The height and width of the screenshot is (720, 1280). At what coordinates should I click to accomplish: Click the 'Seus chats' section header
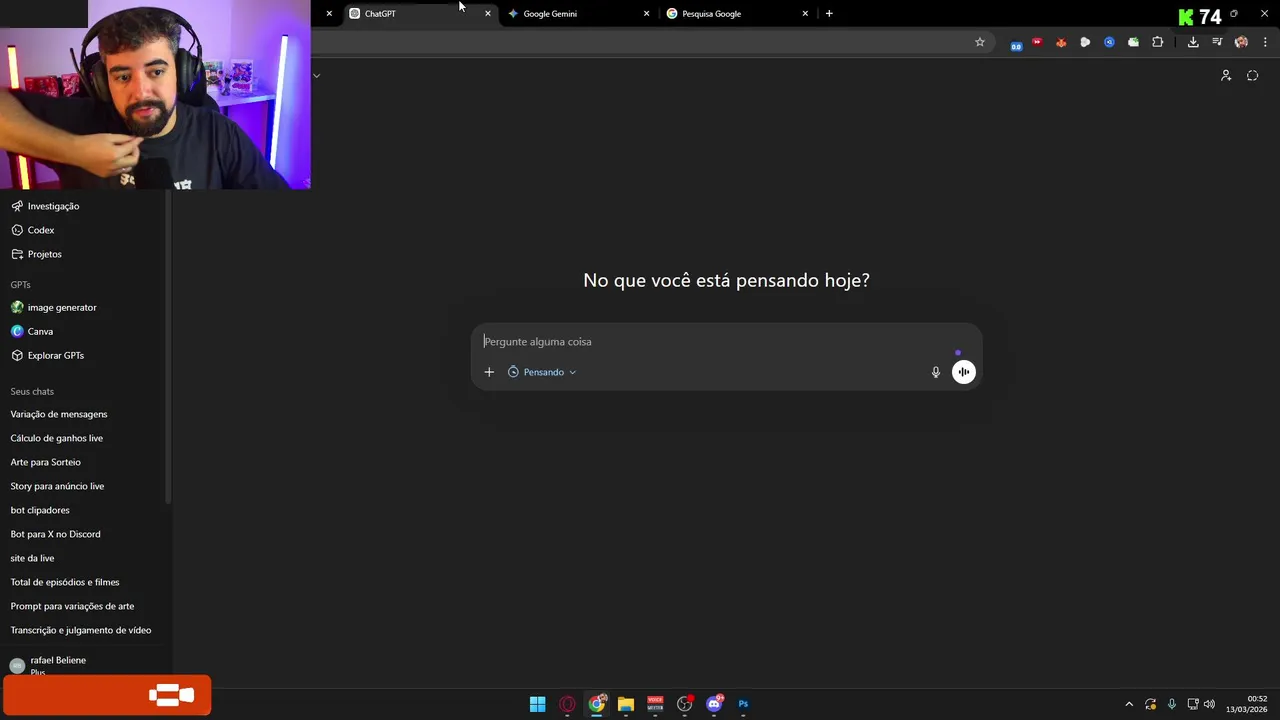(x=32, y=391)
